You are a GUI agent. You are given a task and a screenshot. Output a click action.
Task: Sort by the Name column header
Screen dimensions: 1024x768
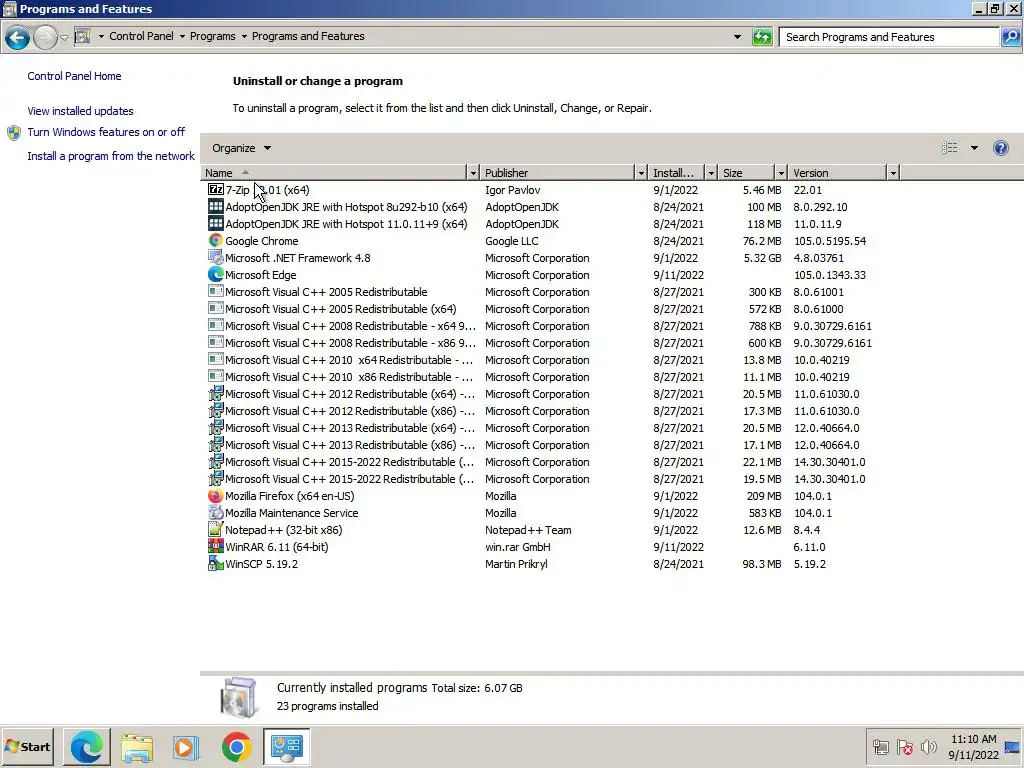(334, 172)
